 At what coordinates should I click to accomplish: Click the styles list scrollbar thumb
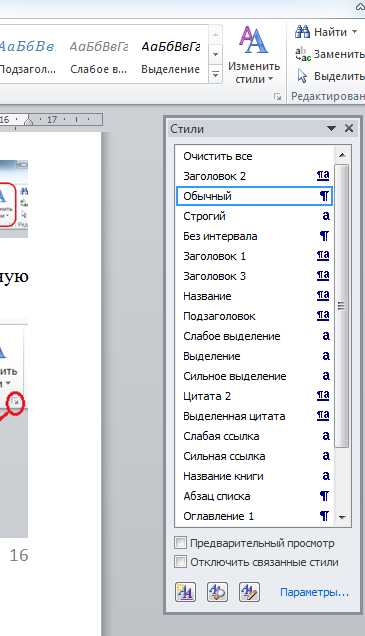pos(342,306)
